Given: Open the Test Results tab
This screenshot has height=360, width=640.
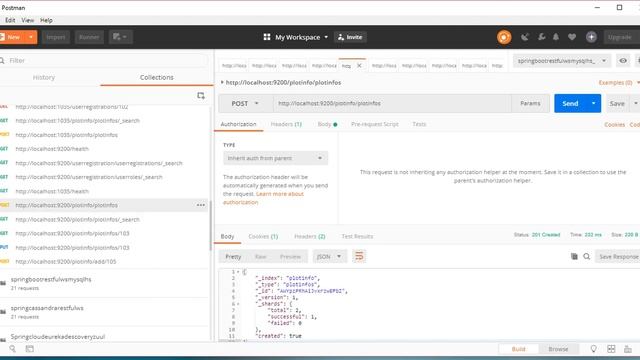Looking at the screenshot, I should pos(357,236).
